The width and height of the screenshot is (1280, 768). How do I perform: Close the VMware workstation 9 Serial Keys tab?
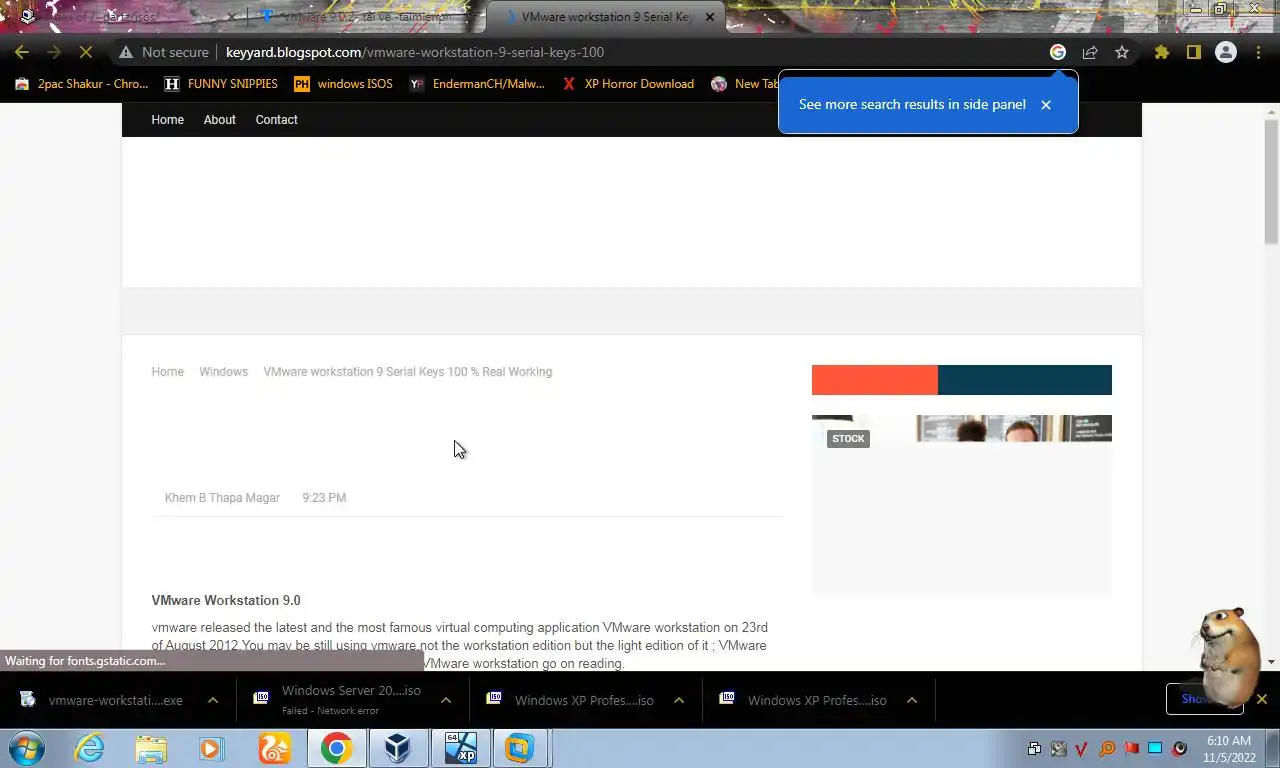pos(710,17)
